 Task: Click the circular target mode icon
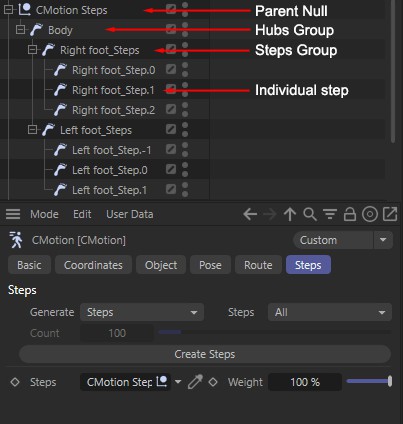click(x=370, y=214)
